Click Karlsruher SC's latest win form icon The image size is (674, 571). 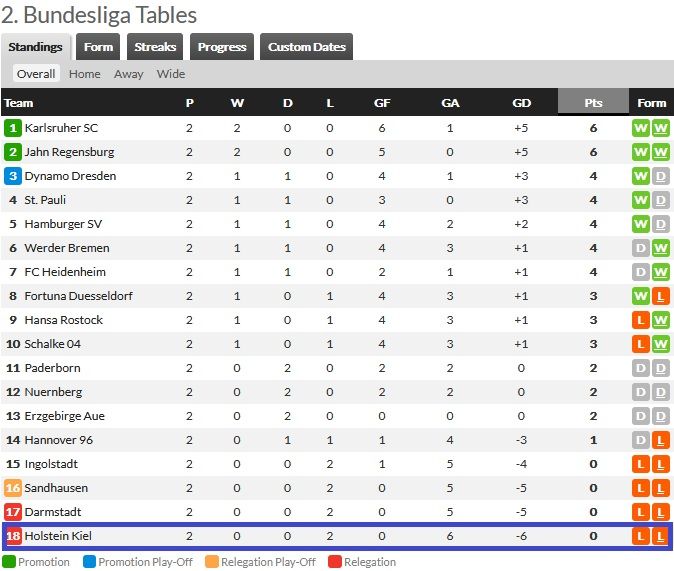[660, 128]
